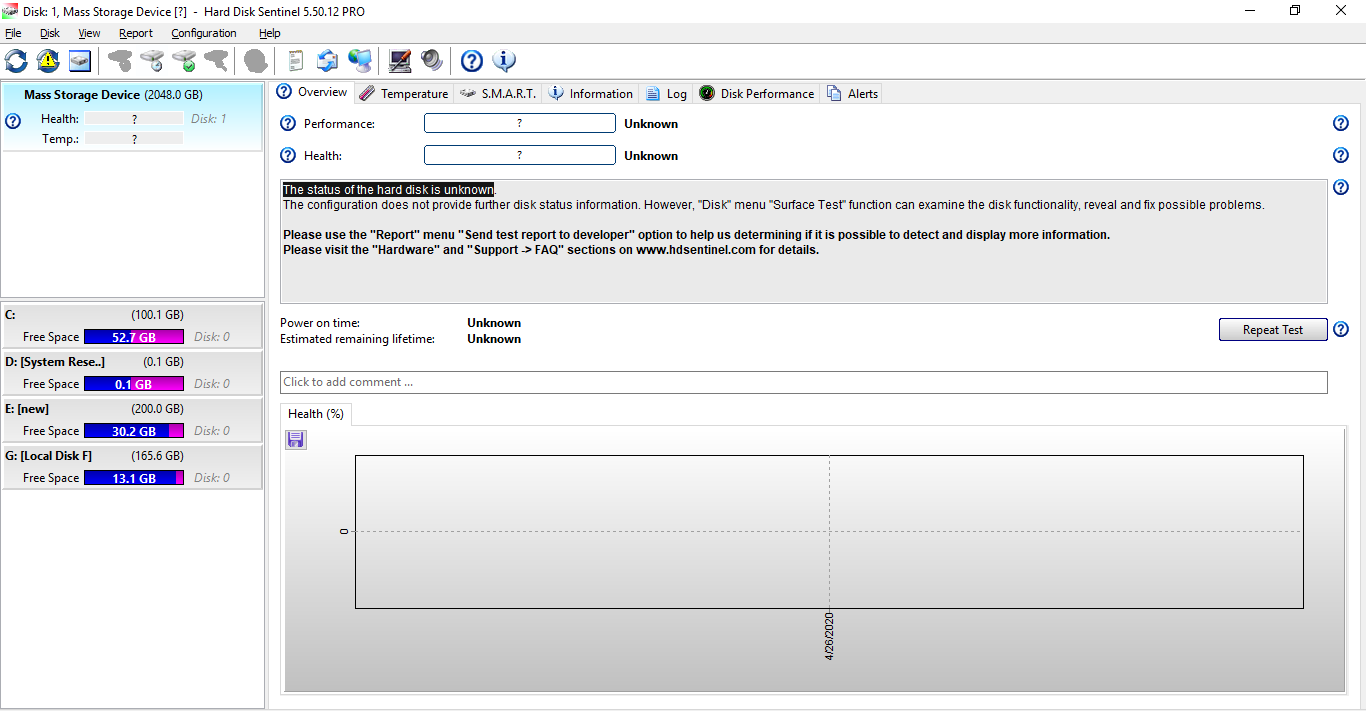Click the gray circle toolbar icon
The width and height of the screenshot is (1366, 711).
tap(256, 61)
